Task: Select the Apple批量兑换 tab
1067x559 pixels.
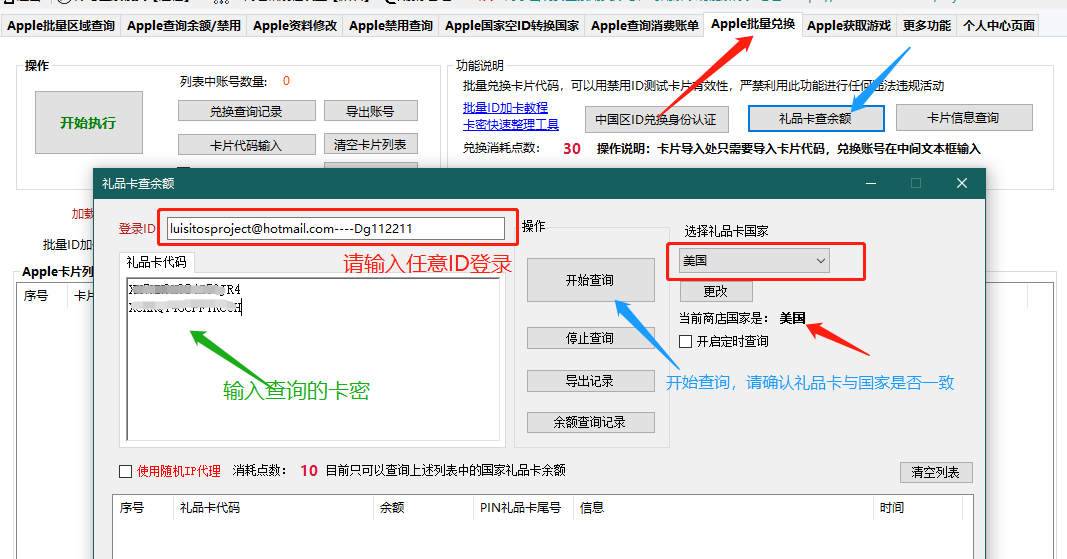Action: point(753,24)
